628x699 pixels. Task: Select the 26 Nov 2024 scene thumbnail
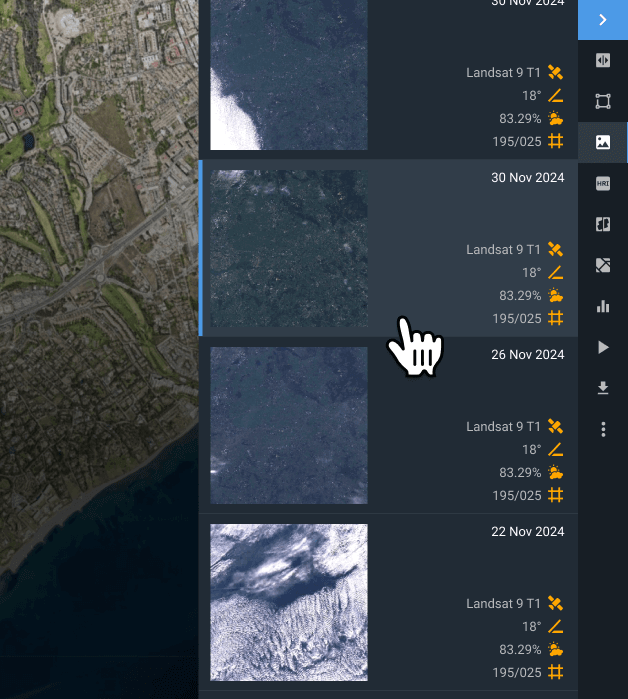(x=289, y=425)
